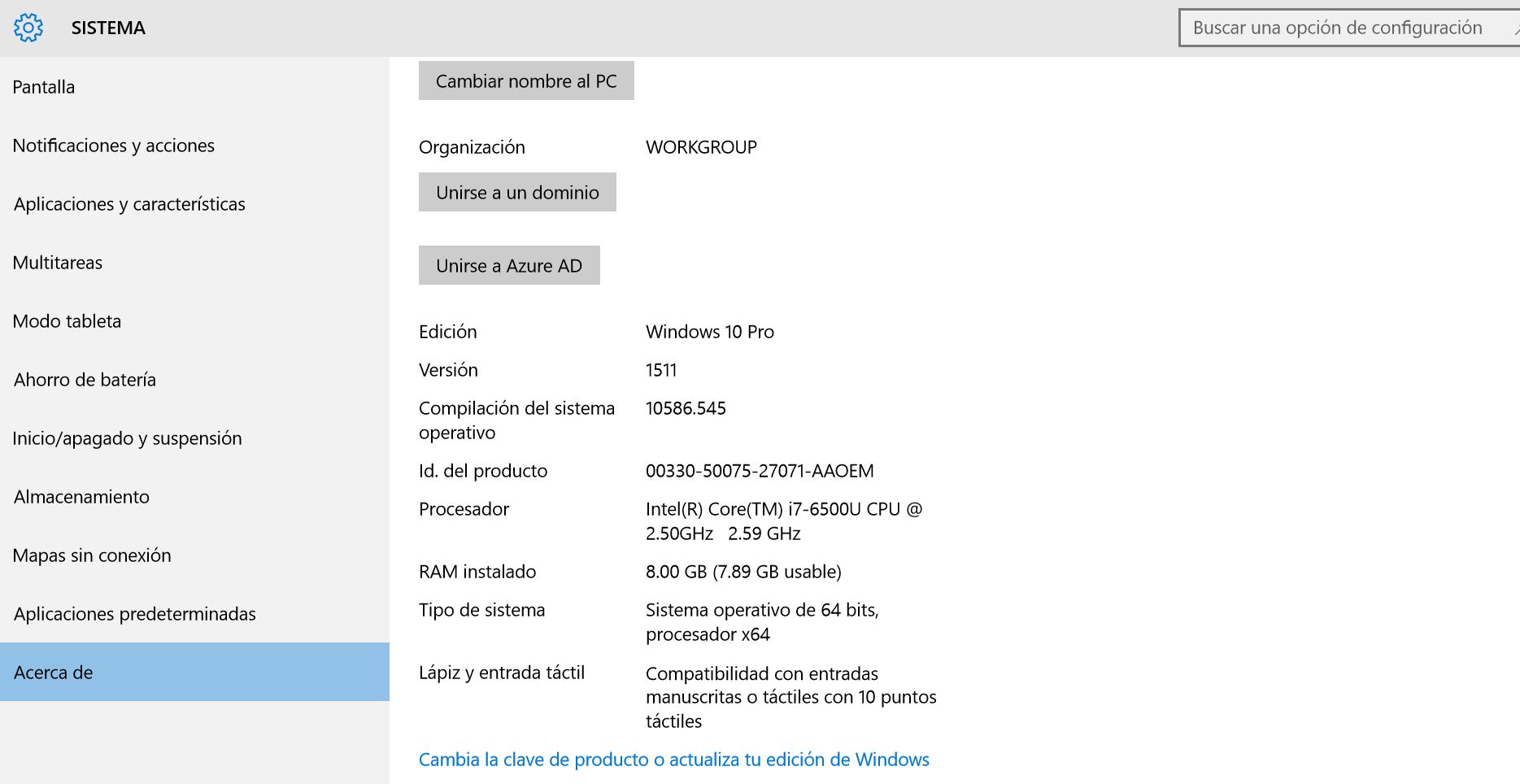Click the Compilación del sistema operativo label
This screenshot has width=1520, height=784.
coord(516,420)
